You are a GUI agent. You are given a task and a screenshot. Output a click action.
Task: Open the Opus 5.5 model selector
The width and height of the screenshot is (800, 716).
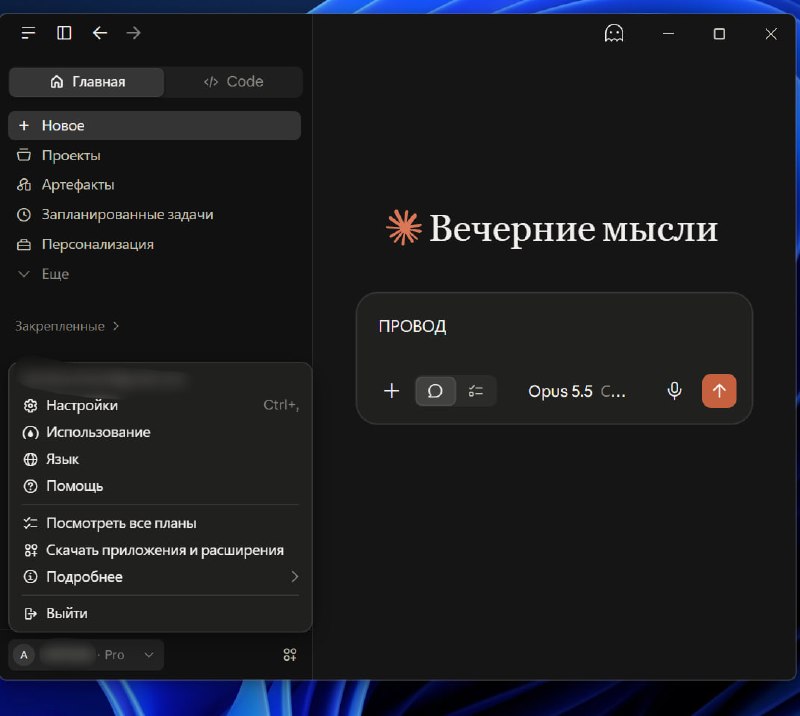pyautogui.click(x=577, y=391)
